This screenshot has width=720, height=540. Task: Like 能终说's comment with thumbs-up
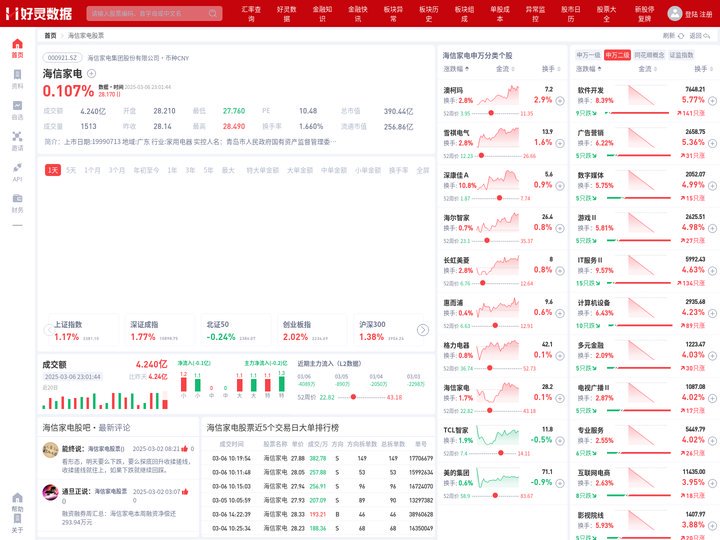point(185,449)
